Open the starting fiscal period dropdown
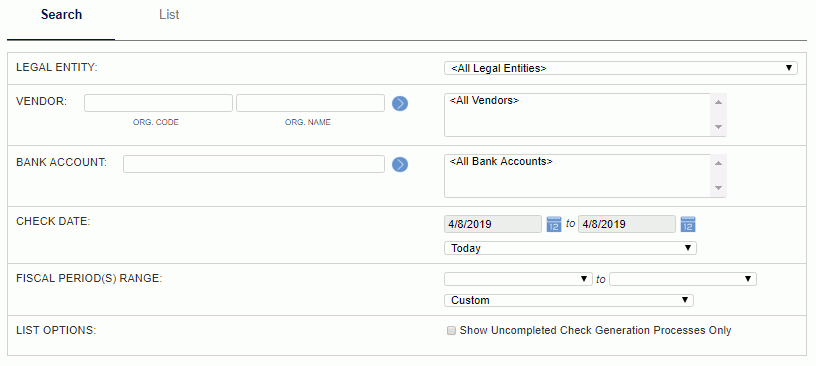 coord(518,279)
